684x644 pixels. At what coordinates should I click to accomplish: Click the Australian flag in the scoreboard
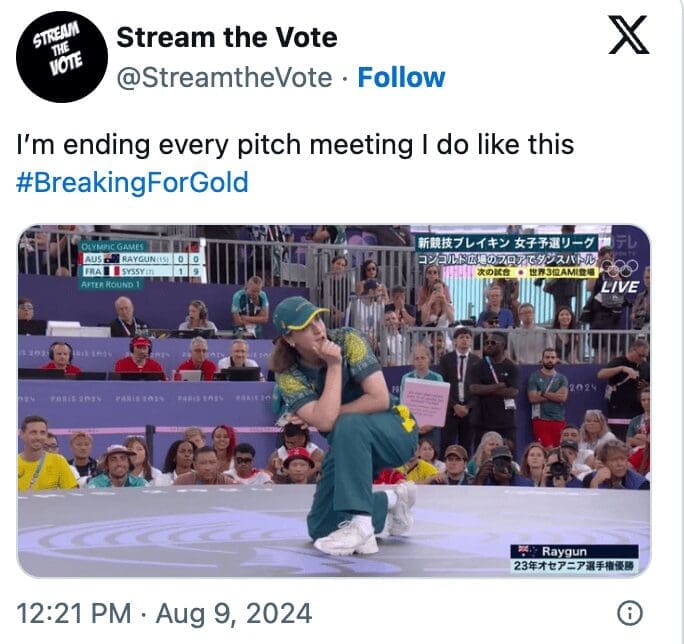tap(112, 259)
